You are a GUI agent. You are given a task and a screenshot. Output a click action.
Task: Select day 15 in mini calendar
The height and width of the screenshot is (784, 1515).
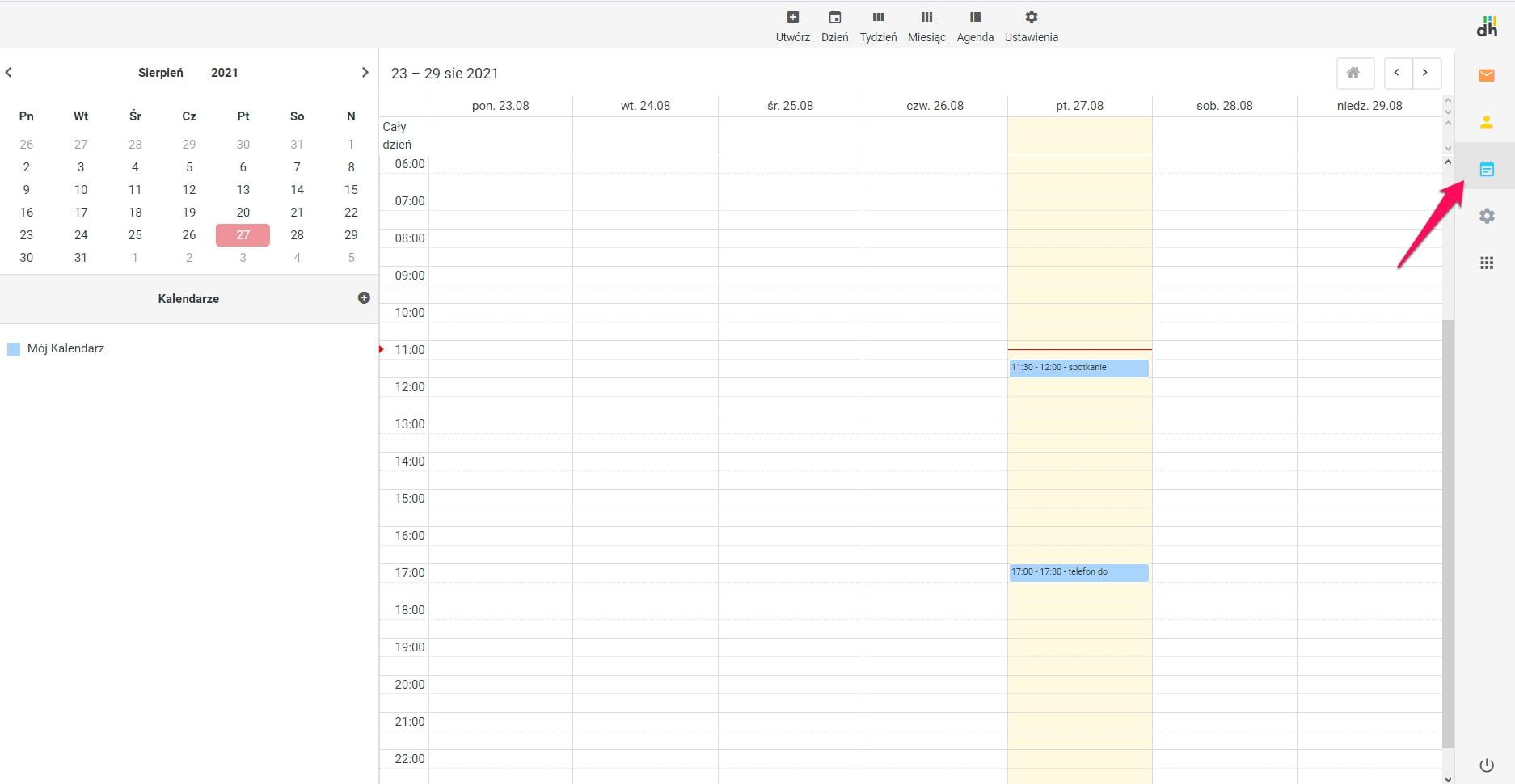coord(351,190)
